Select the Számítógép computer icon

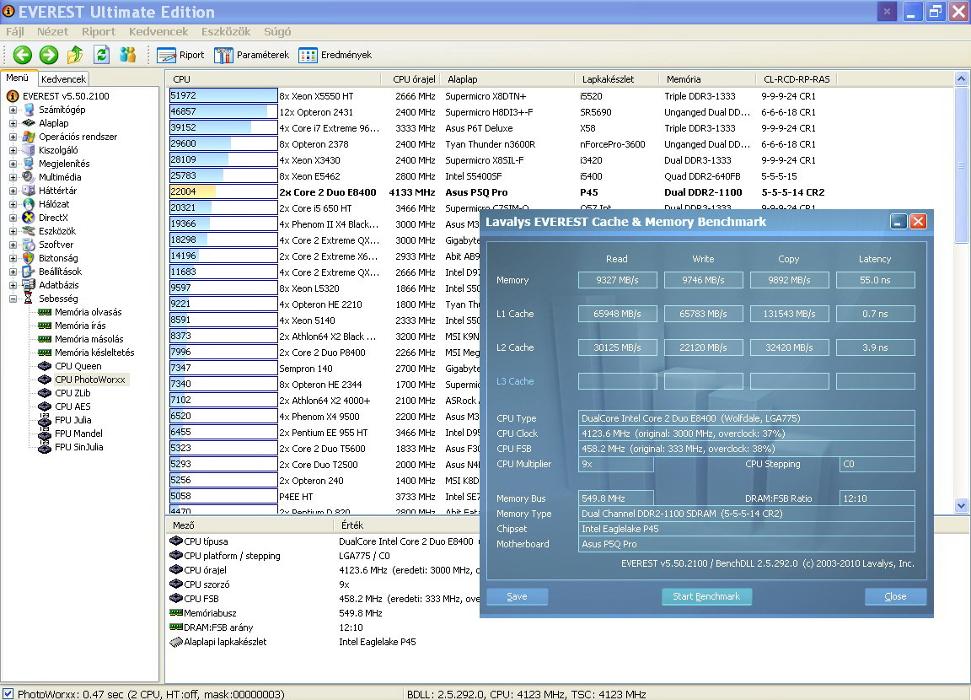pos(29,110)
